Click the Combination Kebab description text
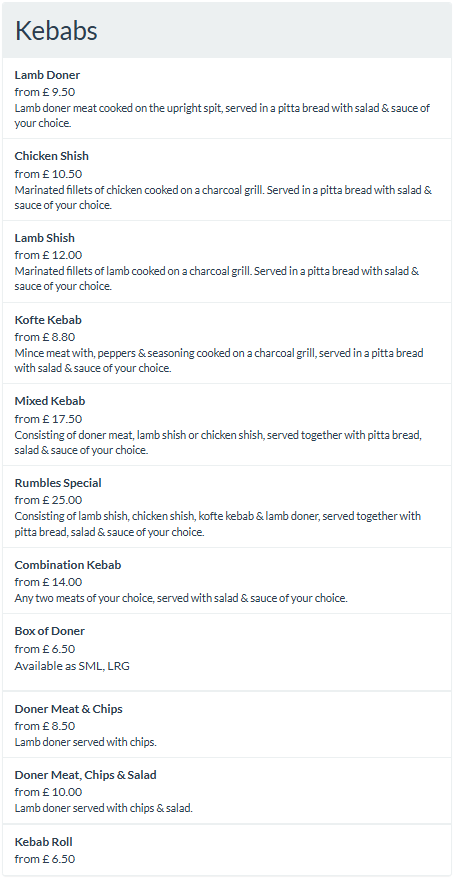The height and width of the screenshot is (880, 456). pos(181,598)
